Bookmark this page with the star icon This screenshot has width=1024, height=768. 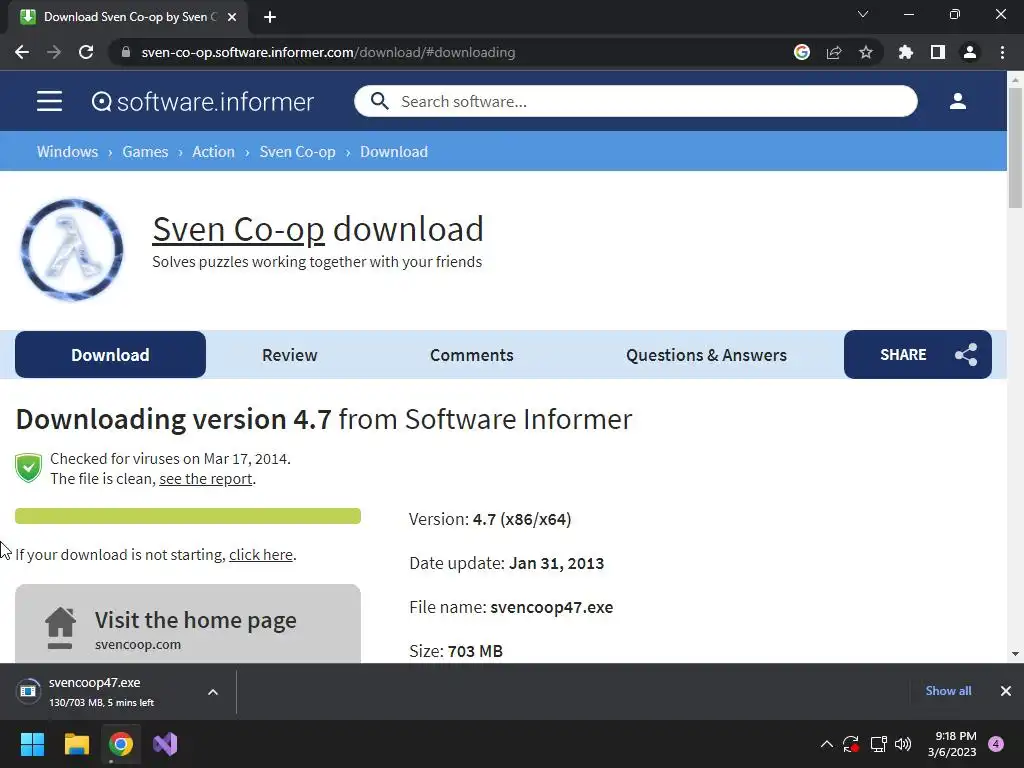pos(866,52)
